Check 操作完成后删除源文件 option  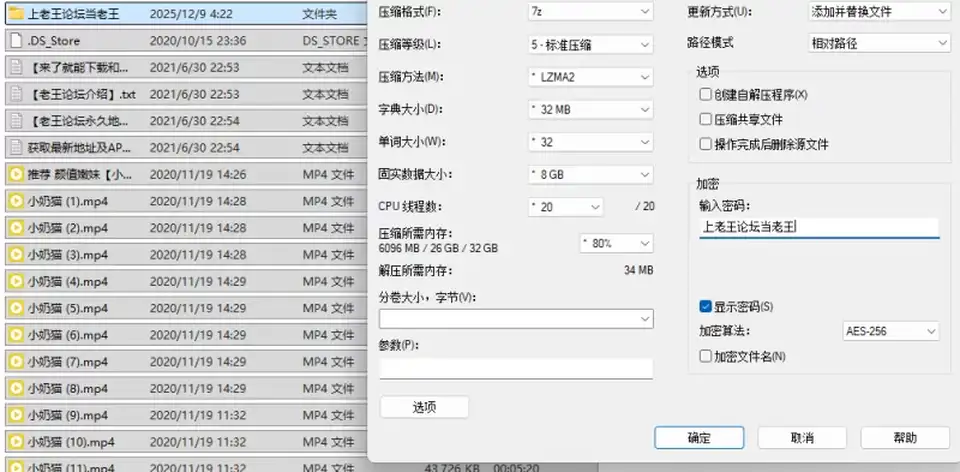(705, 144)
